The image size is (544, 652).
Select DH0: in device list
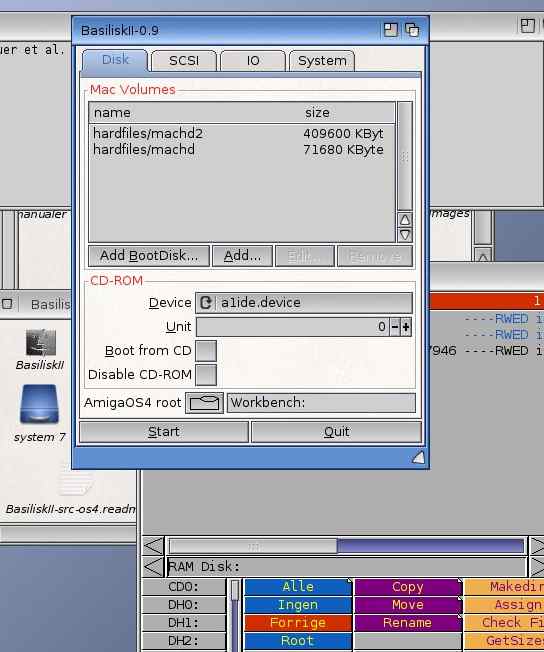[184, 605]
